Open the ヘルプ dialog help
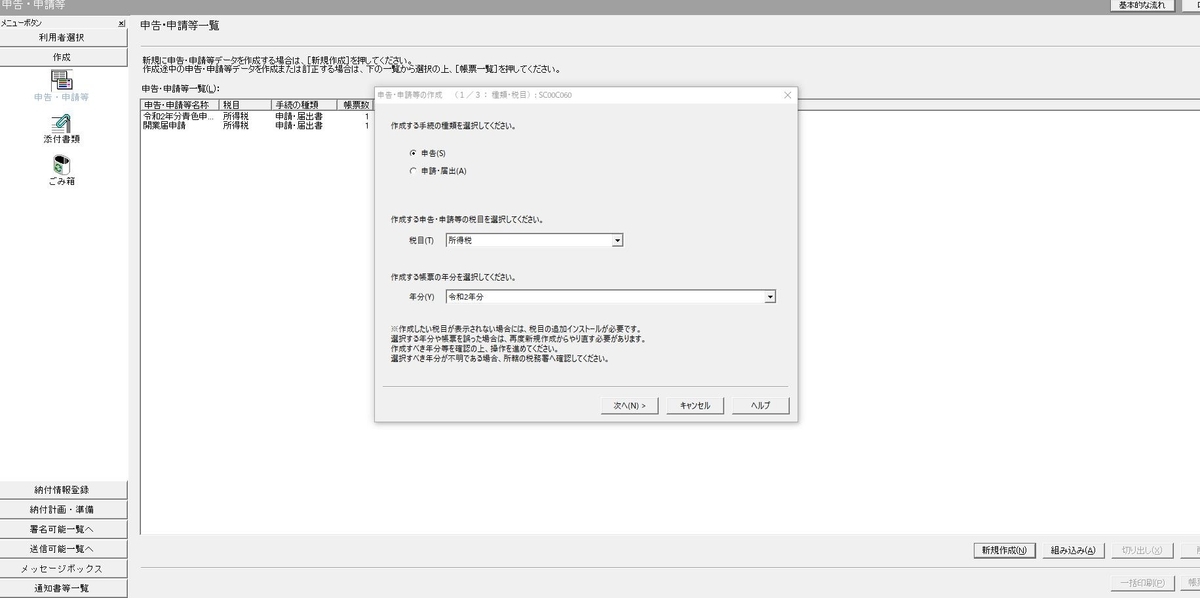Screen dimensions: 1200x598 (x=760, y=405)
